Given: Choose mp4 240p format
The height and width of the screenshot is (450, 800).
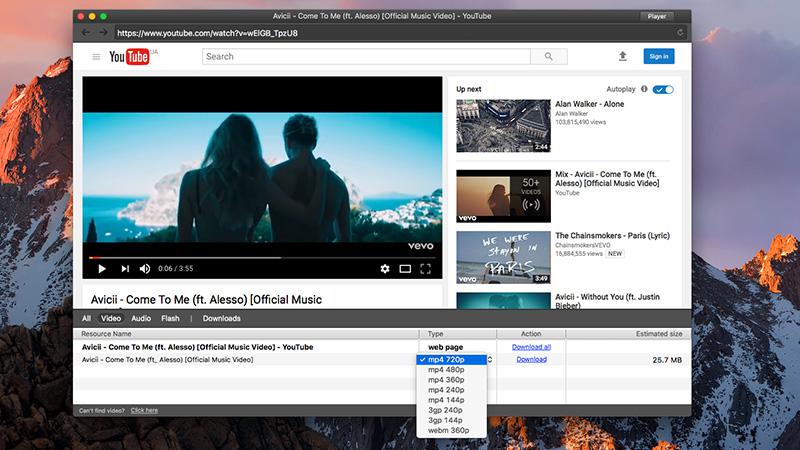Looking at the screenshot, I should (452, 390).
